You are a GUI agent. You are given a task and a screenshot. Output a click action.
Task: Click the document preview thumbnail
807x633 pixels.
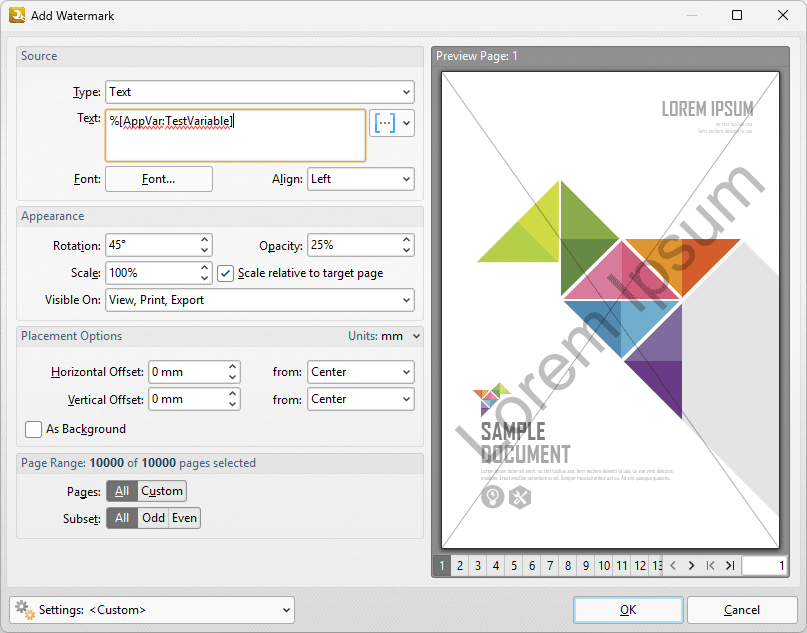(x=610, y=310)
